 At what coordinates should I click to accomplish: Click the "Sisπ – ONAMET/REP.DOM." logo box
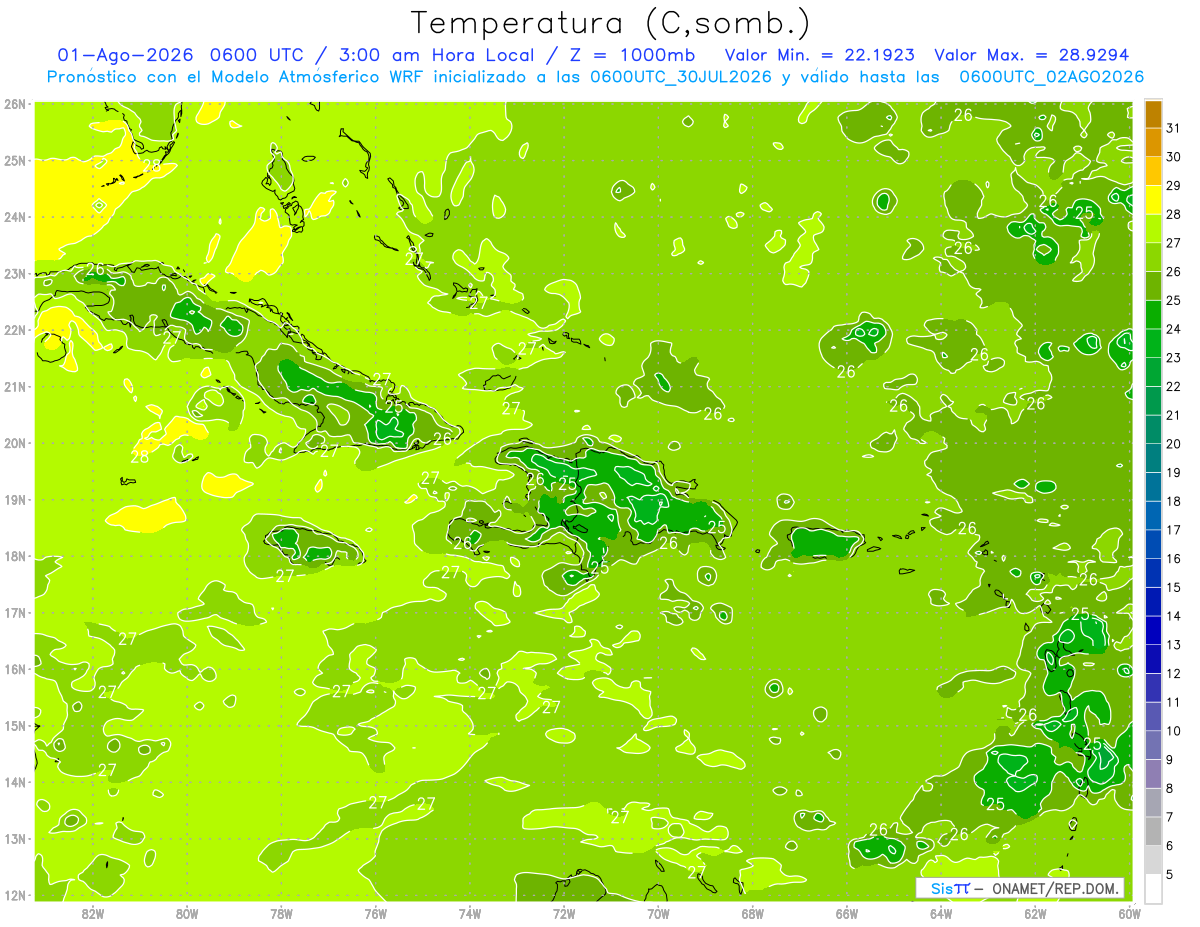point(1019,888)
